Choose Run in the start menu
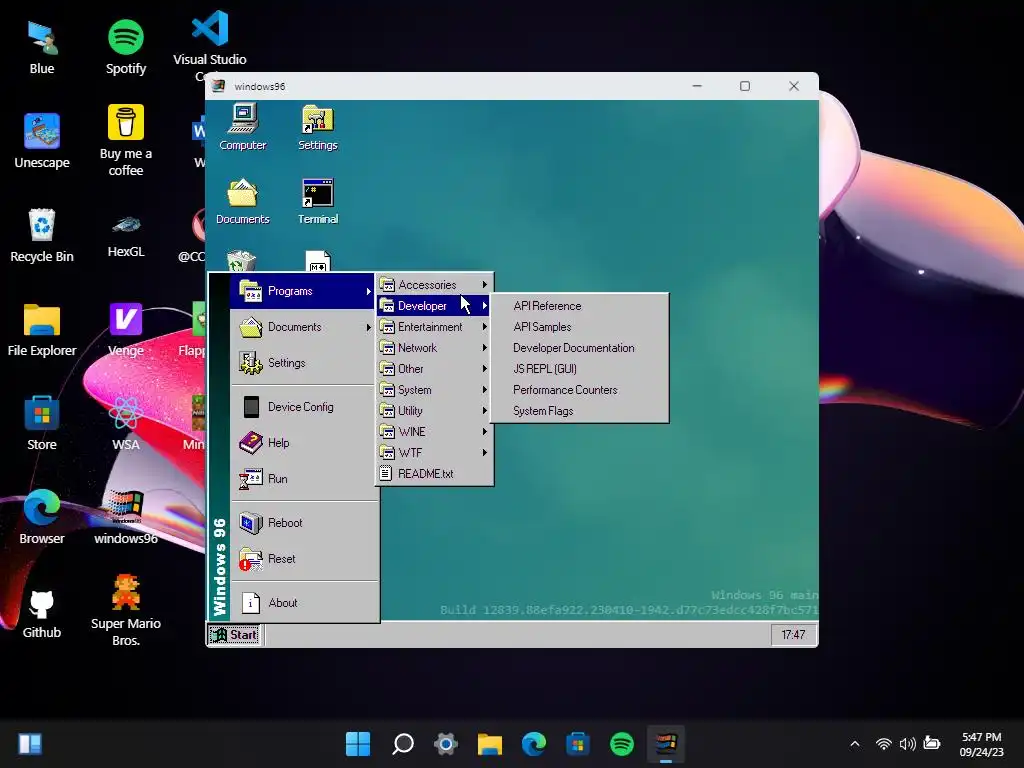 pos(303,479)
